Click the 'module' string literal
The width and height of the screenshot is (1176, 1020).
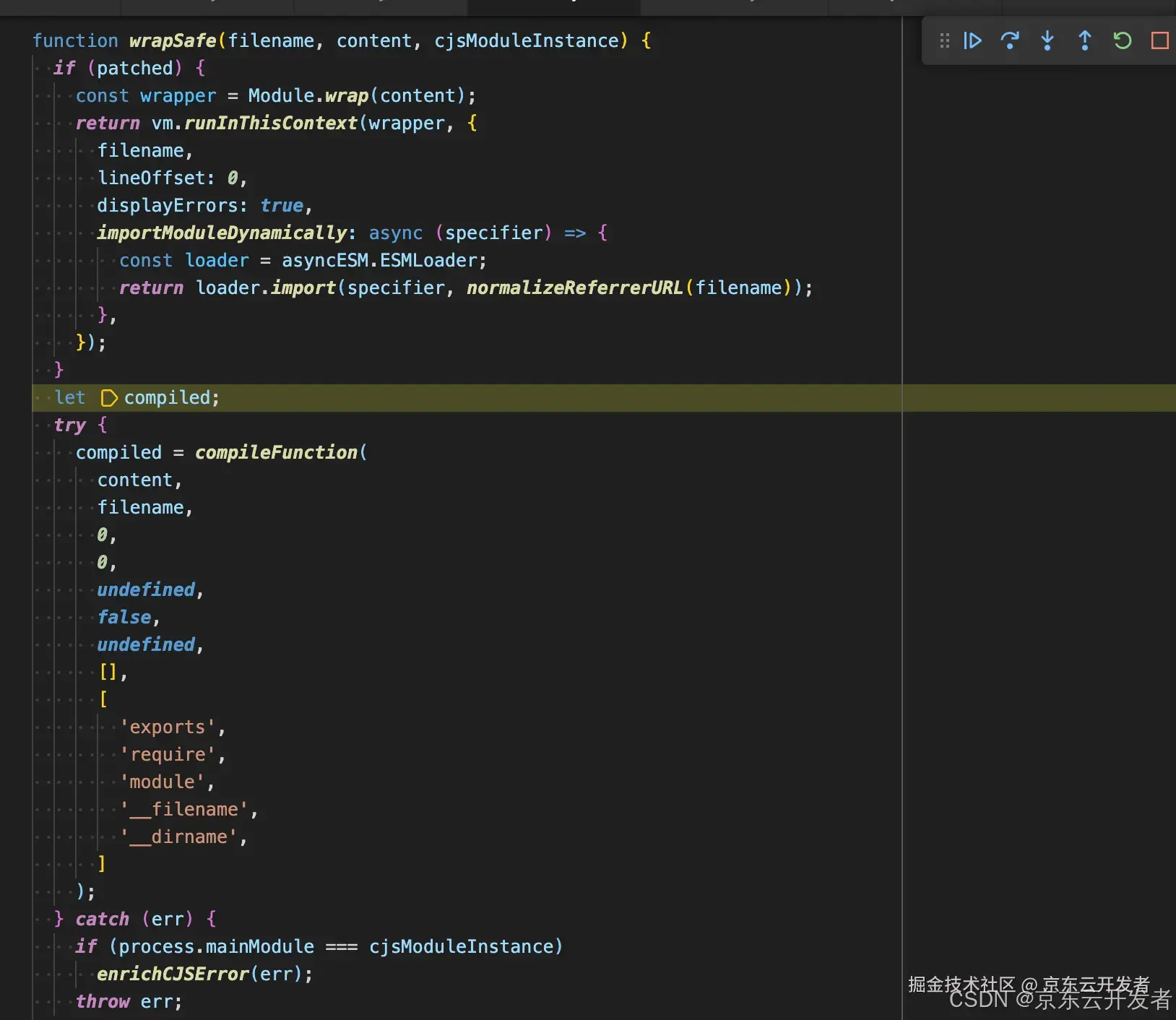pyautogui.click(x=163, y=782)
